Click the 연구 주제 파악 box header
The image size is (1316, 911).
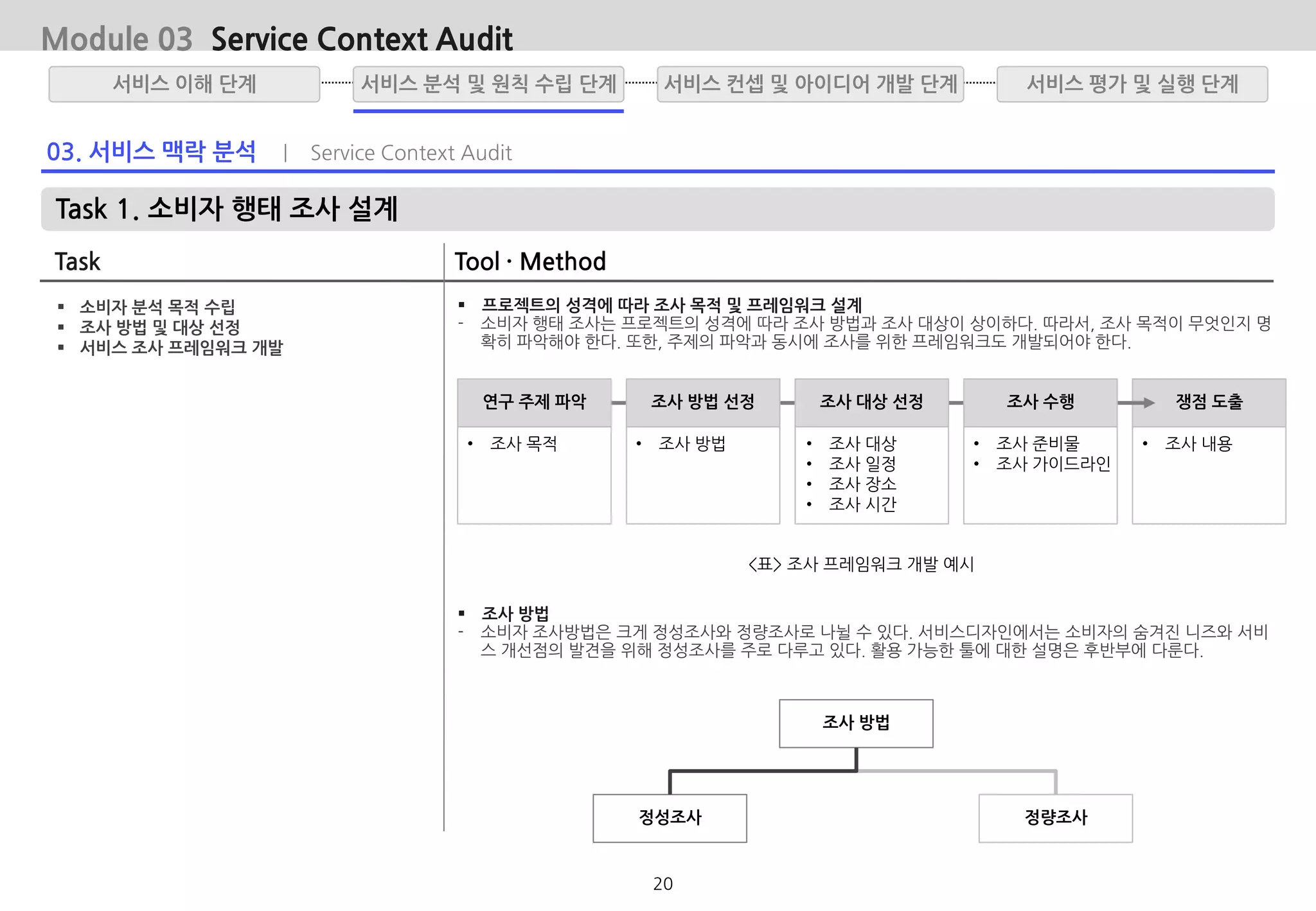pos(534,402)
